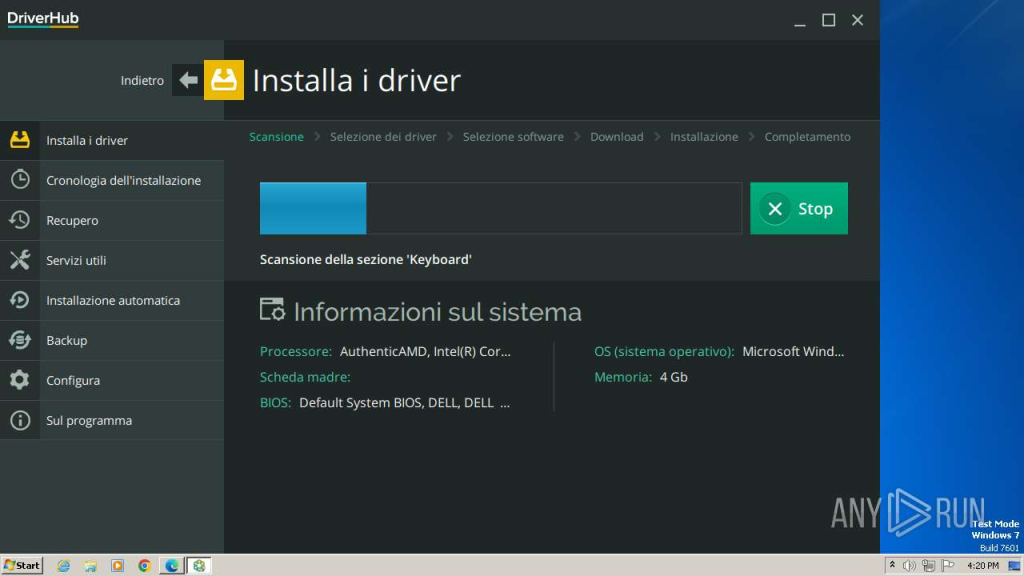Switch to Selezione software step
The width and height of the screenshot is (1024, 576).
(513, 137)
